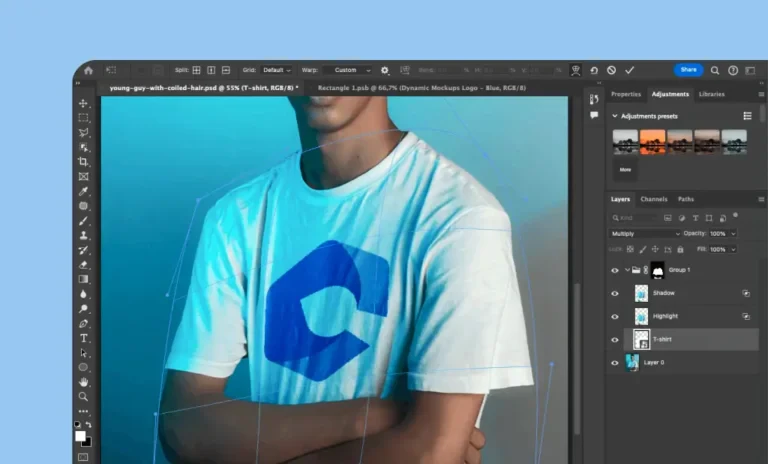768x464 pixels.
Task: Toggle lock position
Action: click(655, 249)
